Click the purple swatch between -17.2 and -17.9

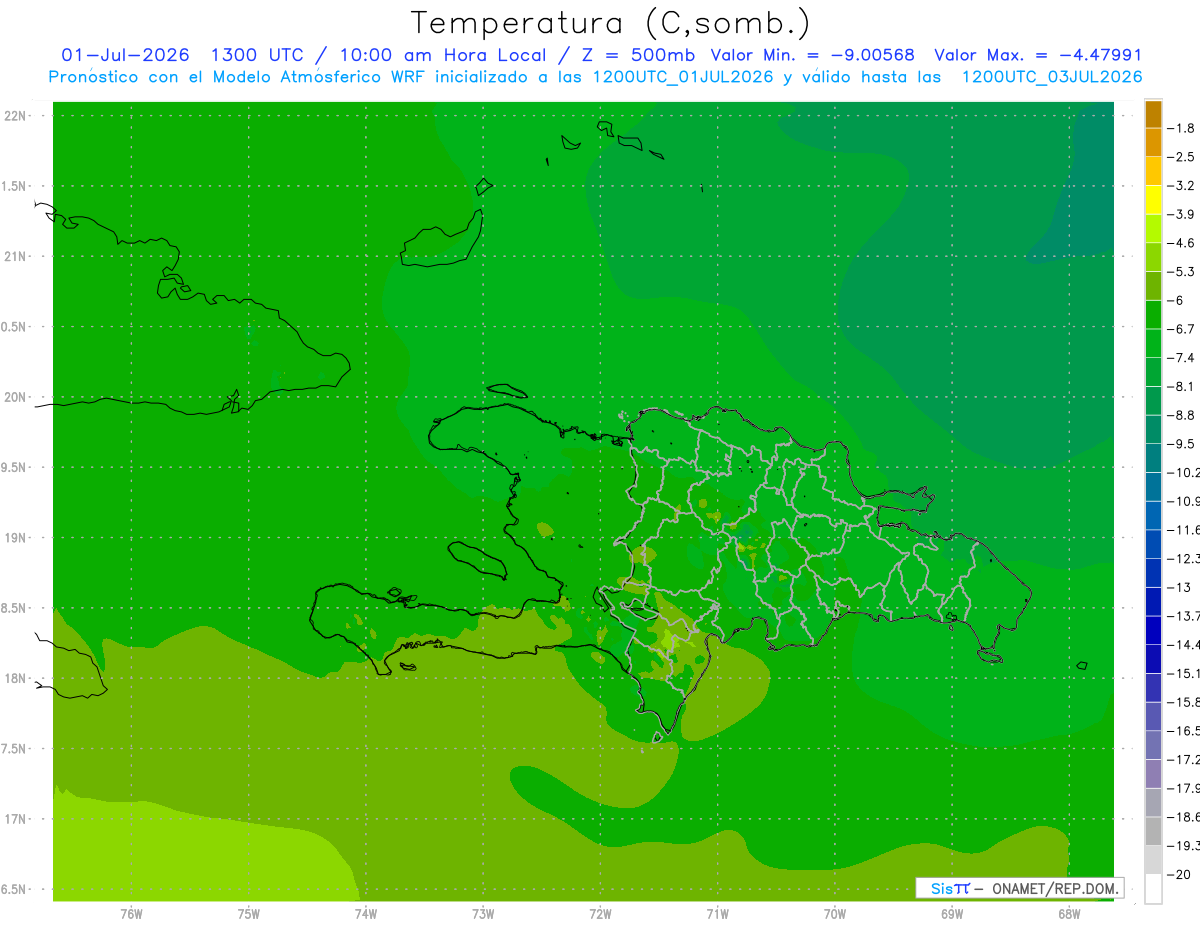(1153, 773)
